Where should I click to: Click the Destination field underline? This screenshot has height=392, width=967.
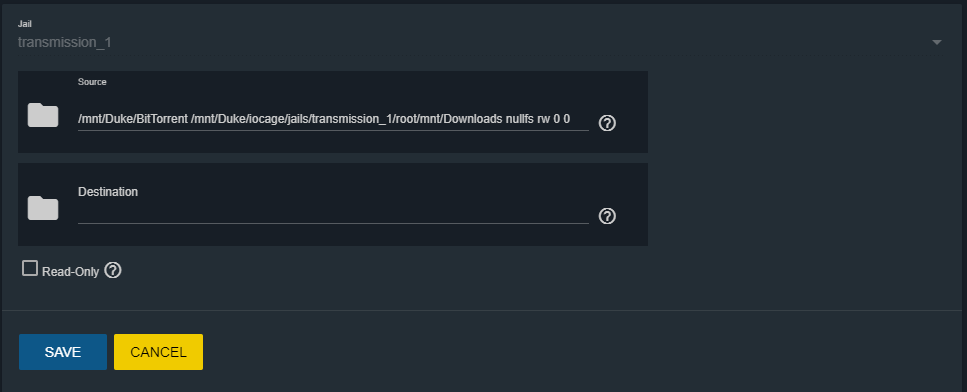333,223
